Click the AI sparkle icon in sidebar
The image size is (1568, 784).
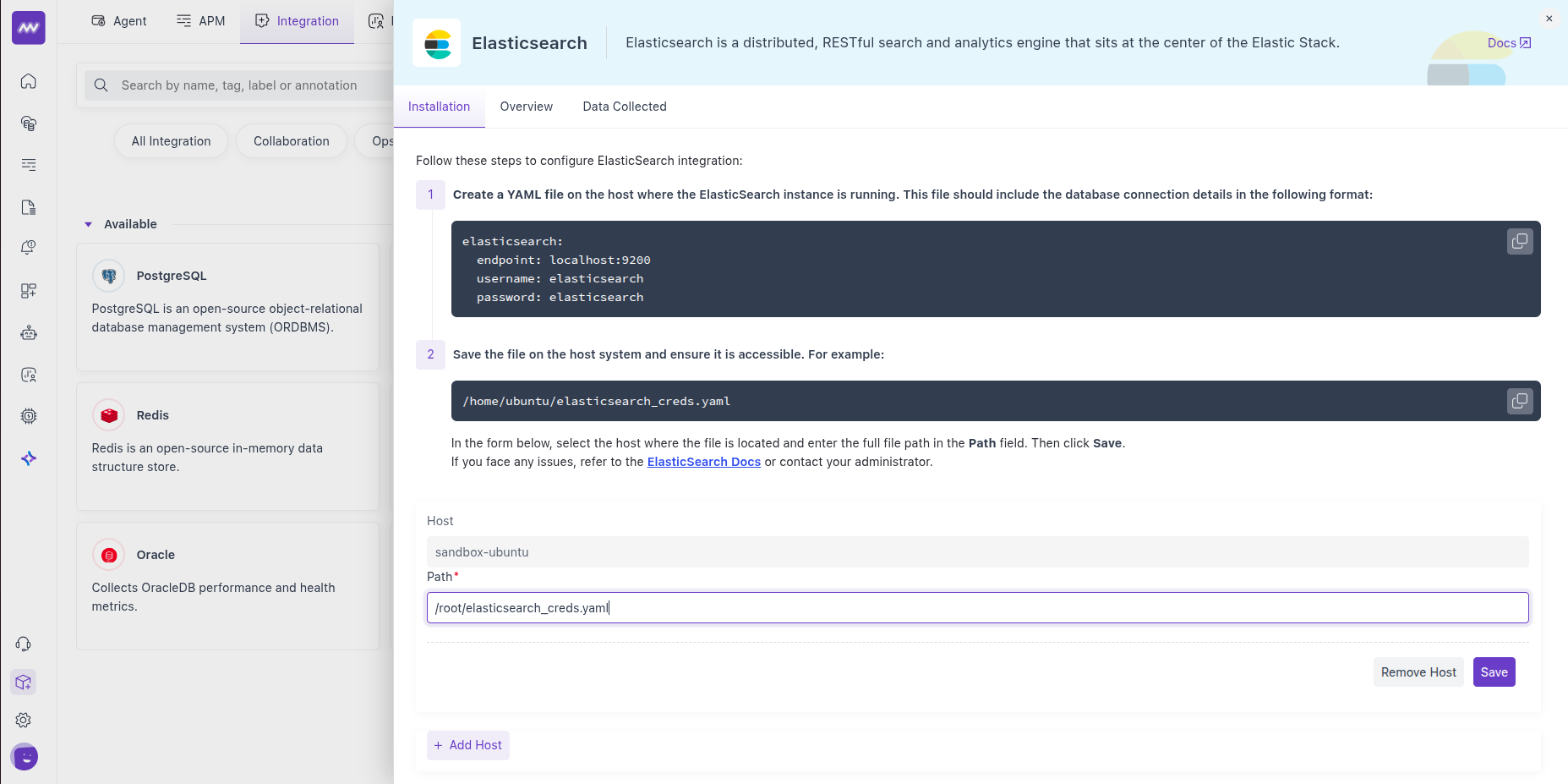[28, 458]
